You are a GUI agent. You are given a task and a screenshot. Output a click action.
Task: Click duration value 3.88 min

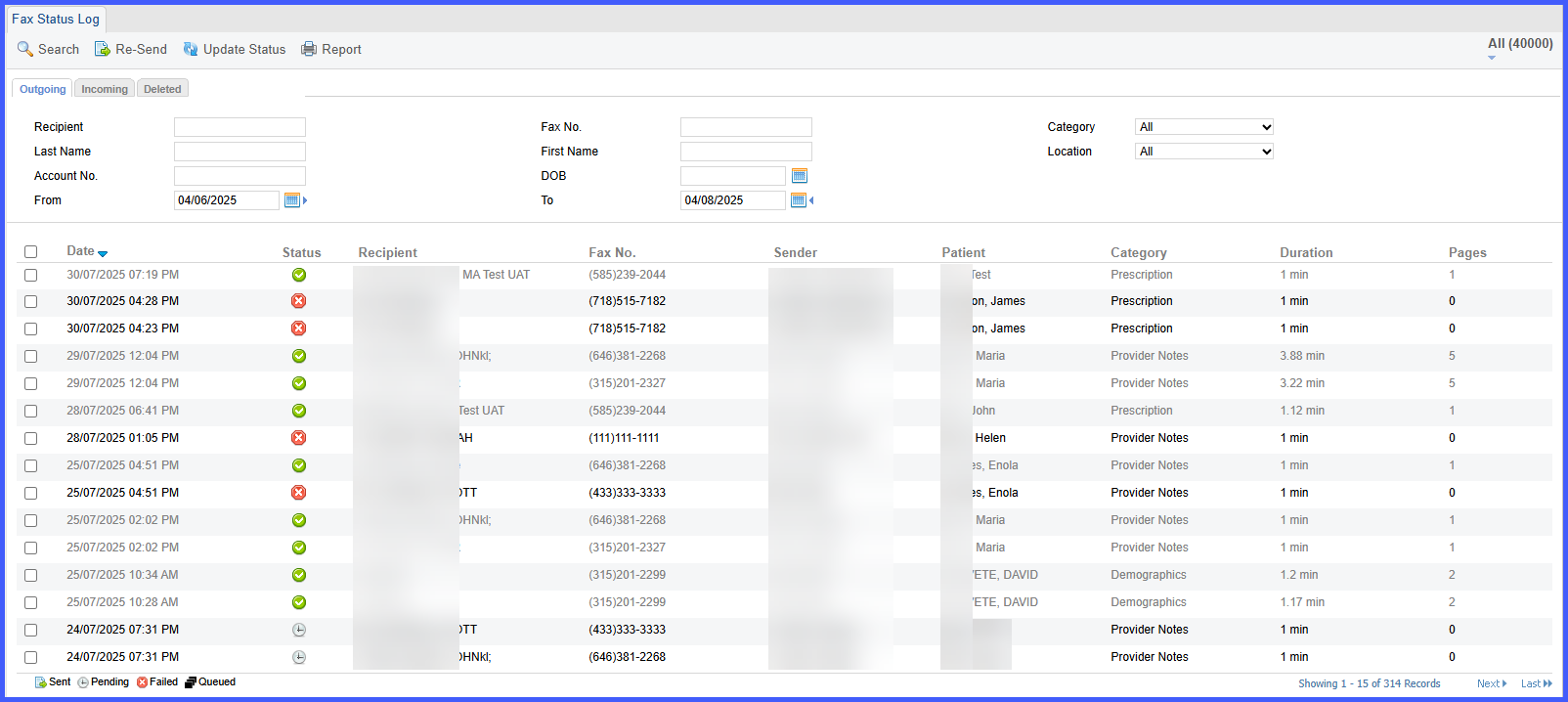[1302, 356]
